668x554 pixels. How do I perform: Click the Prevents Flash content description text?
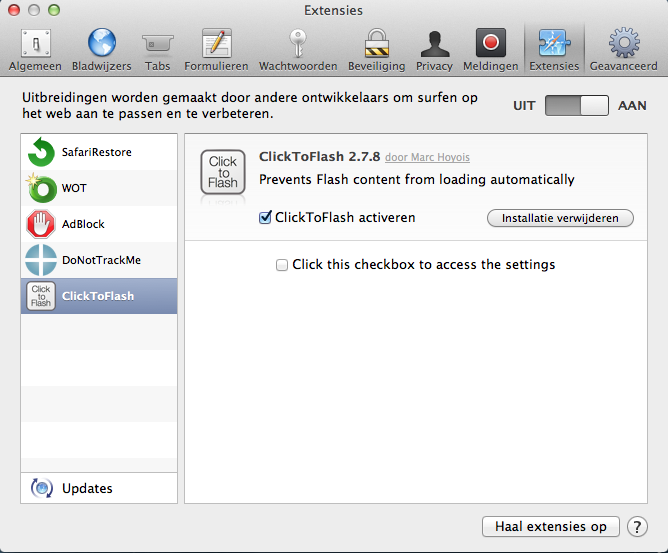click(x=417, y=179)
